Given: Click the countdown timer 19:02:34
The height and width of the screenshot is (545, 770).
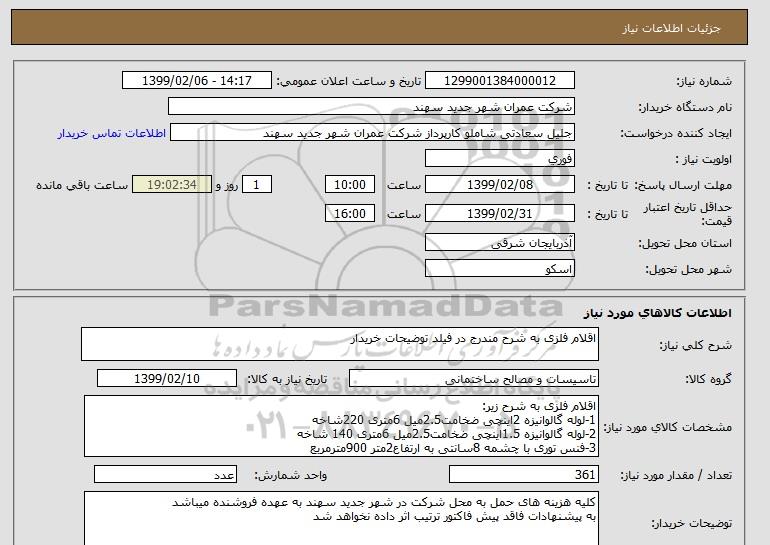Looking at the screenshot, I should point(172,185).
